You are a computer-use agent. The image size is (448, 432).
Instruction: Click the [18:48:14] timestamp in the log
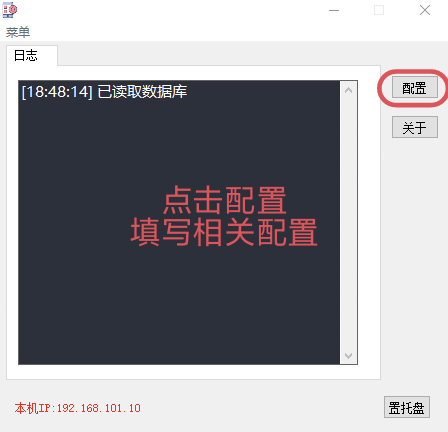57,92
